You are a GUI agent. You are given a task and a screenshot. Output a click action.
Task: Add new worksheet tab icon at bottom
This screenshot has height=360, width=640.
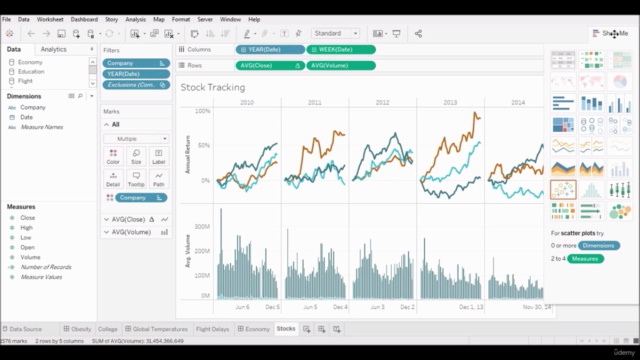307,329
